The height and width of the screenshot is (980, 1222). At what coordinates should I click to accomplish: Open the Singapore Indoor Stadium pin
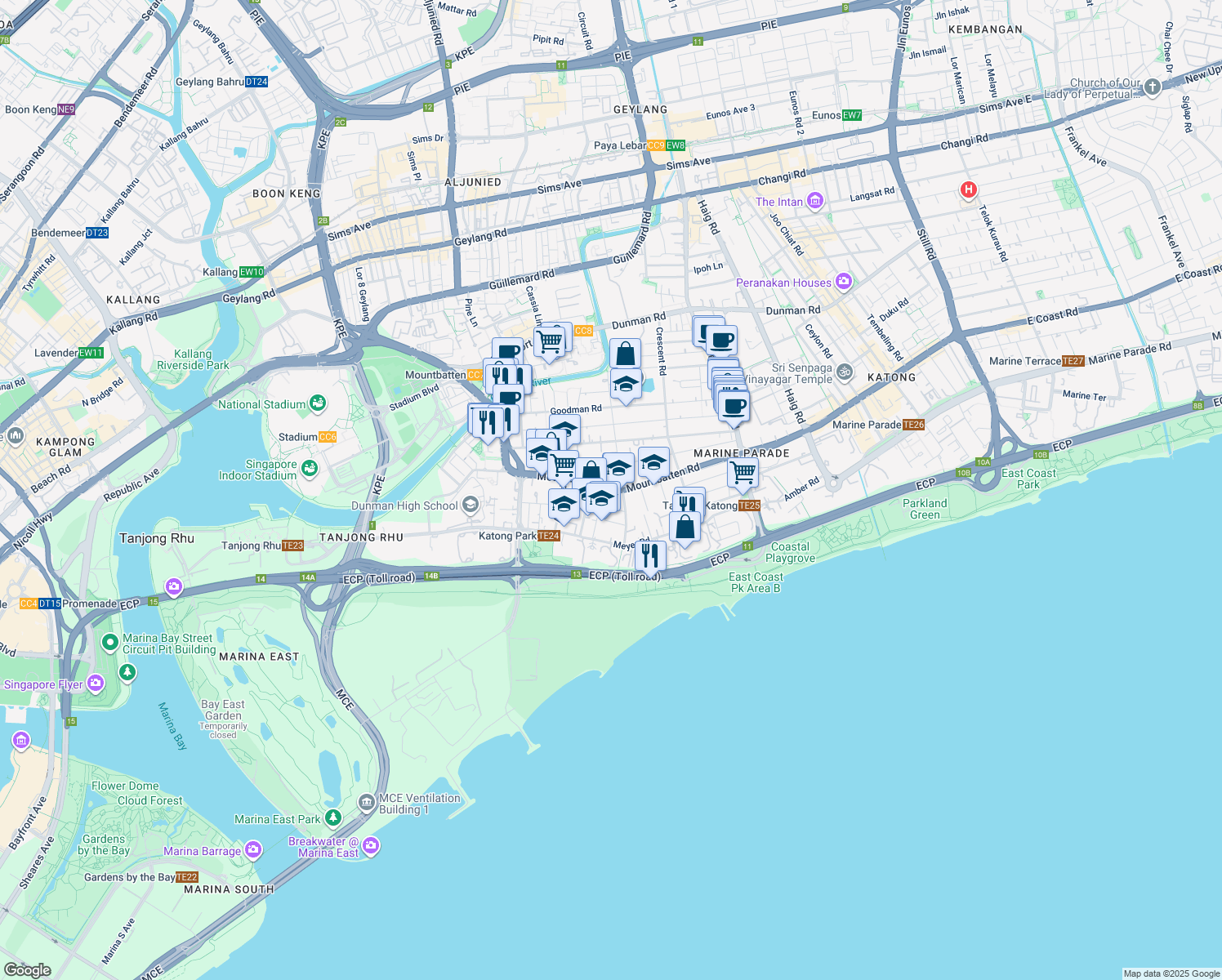pos(309,469)
